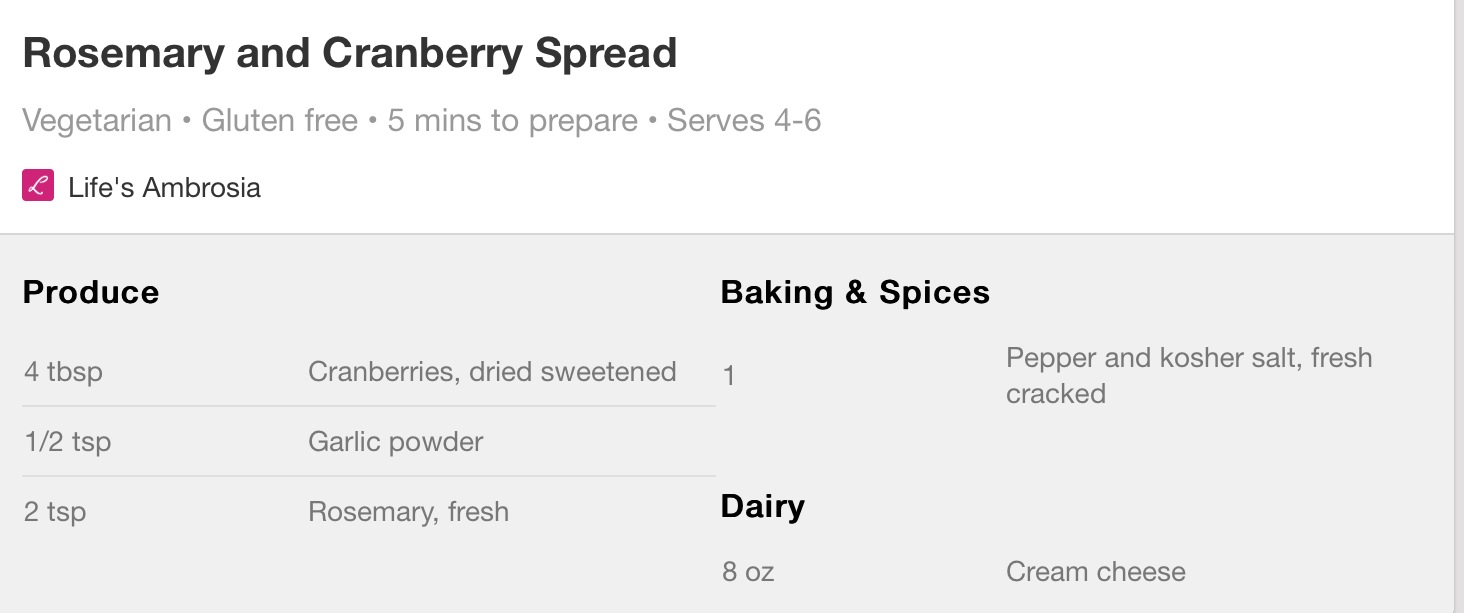Click the 4 tbsp quantity
This screenshot has height=613, width=1464.
[x=63, y=372]
